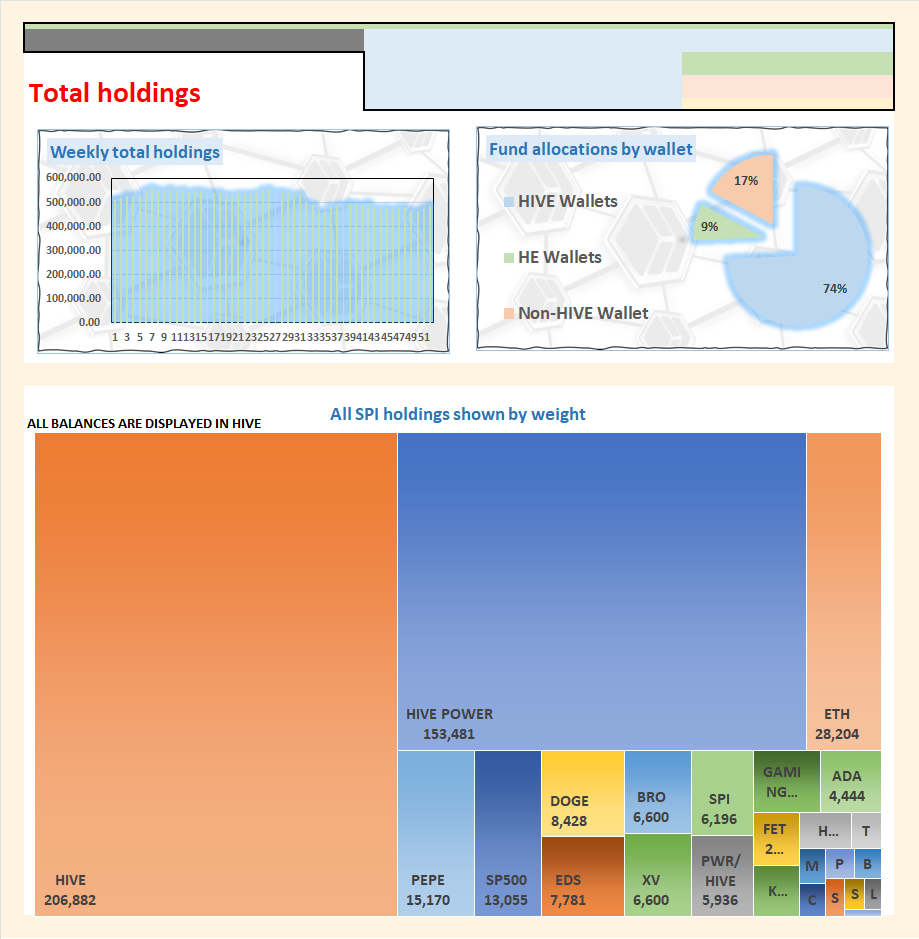The image size is (919, 939).
Task: Select the PEPE 15,170 tile
Action: click(x=436, y=833)
